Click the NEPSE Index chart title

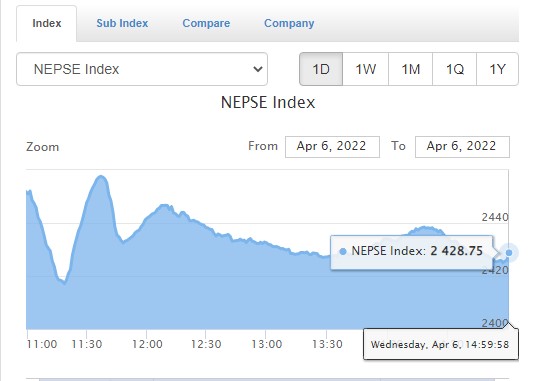pos(268,102)
